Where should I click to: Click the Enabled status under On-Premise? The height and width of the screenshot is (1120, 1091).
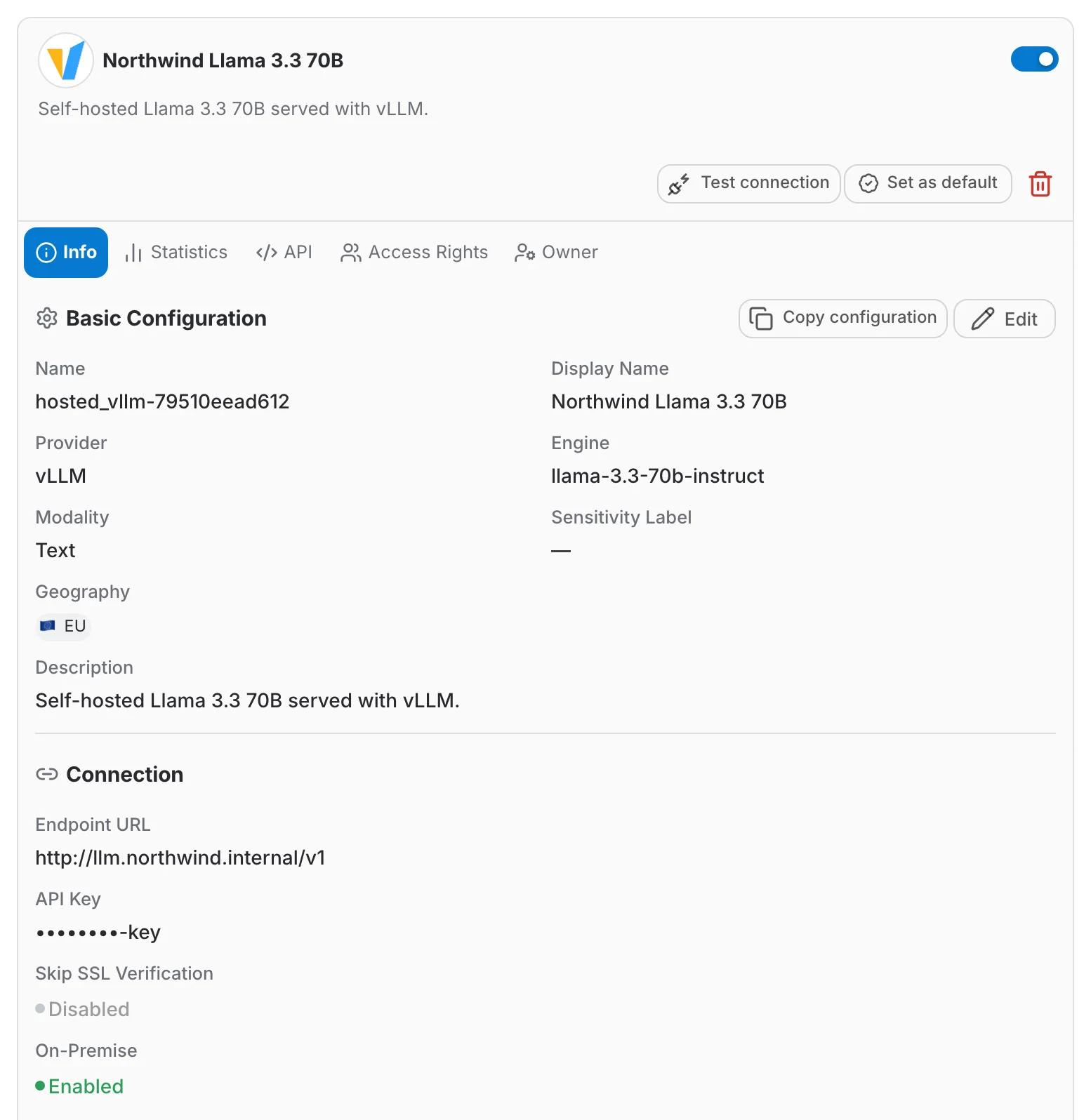point(79,1086)
